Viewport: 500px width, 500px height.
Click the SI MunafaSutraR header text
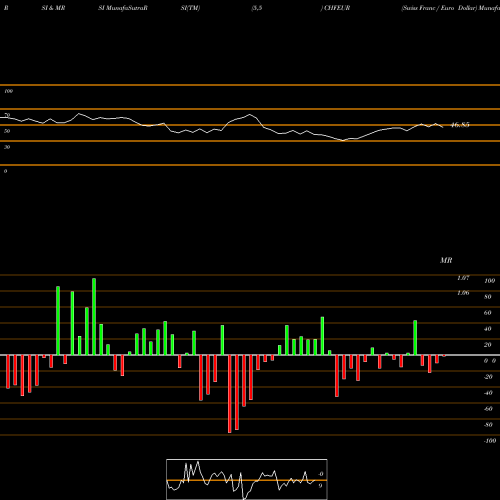point(123,8)
